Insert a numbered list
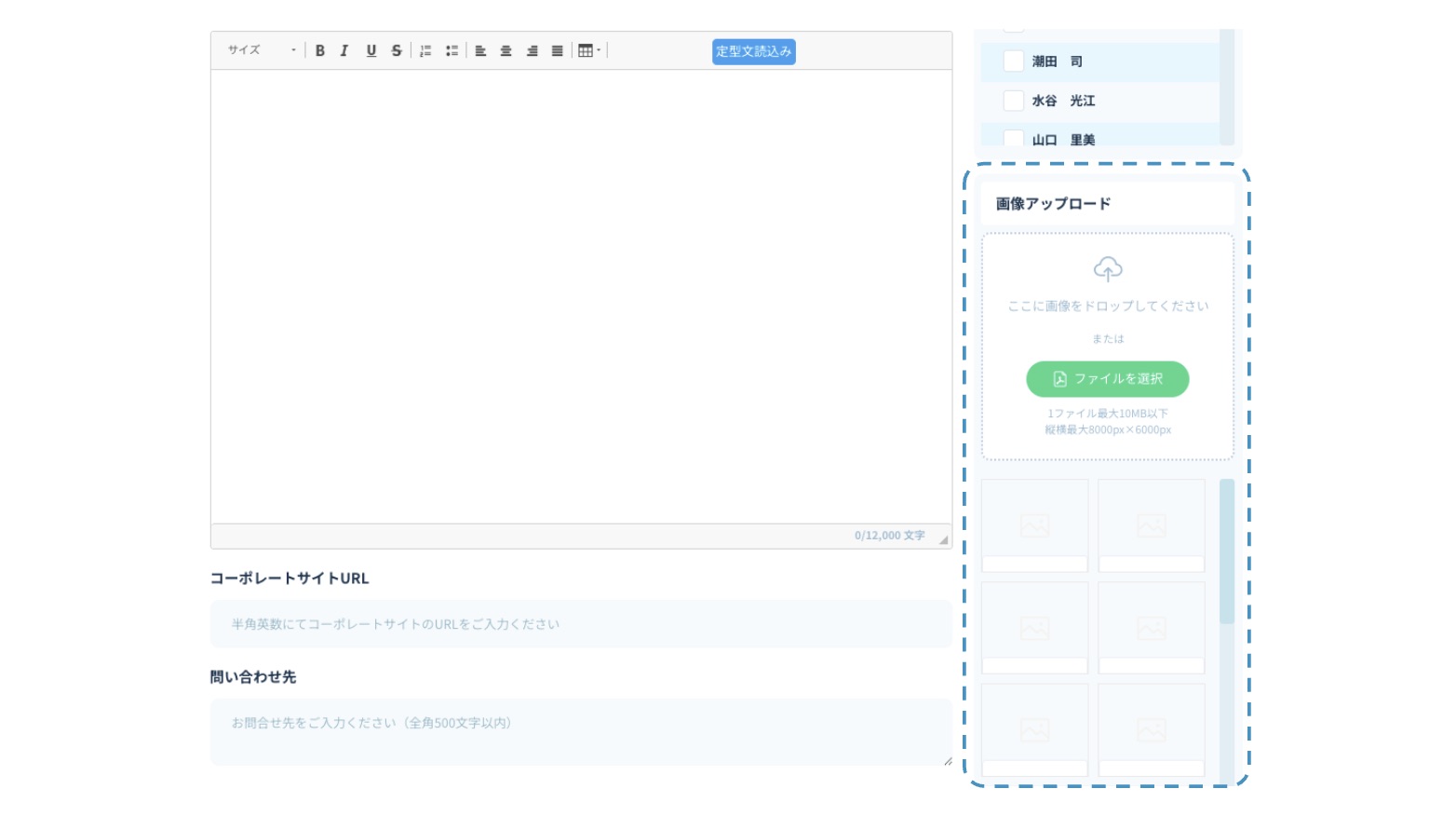1456x816 pixels. point(425,51)
